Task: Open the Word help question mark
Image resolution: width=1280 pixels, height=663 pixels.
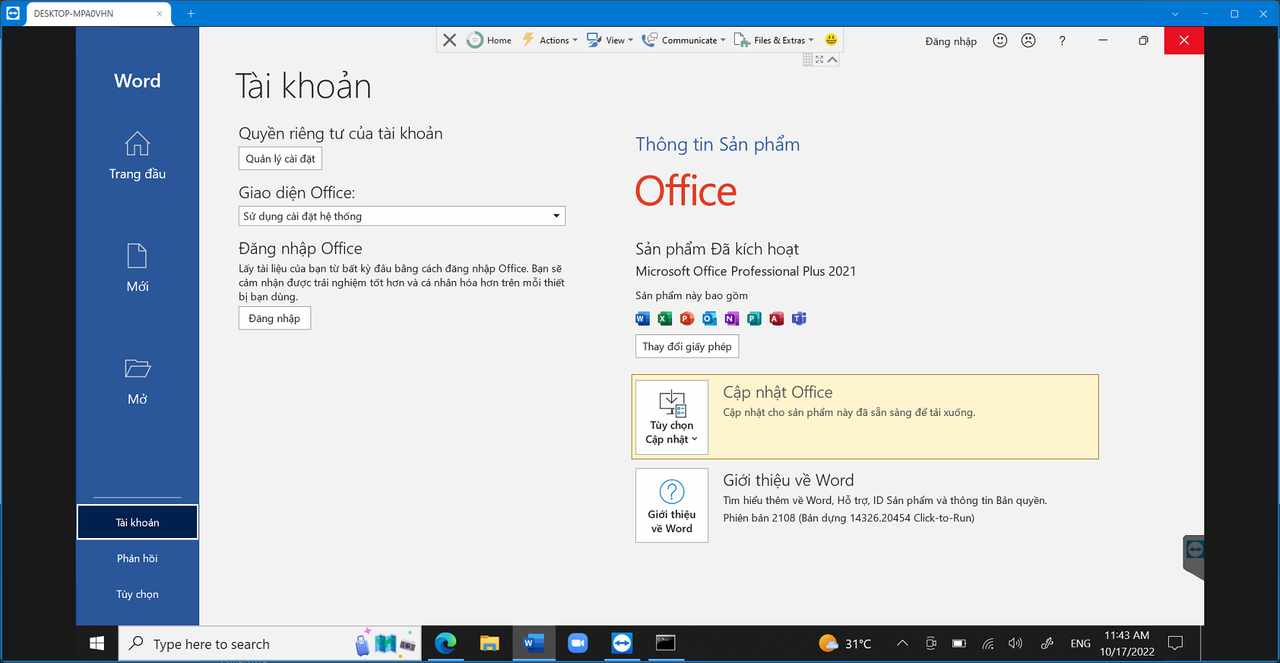Action: click(x=1062, y=41)
